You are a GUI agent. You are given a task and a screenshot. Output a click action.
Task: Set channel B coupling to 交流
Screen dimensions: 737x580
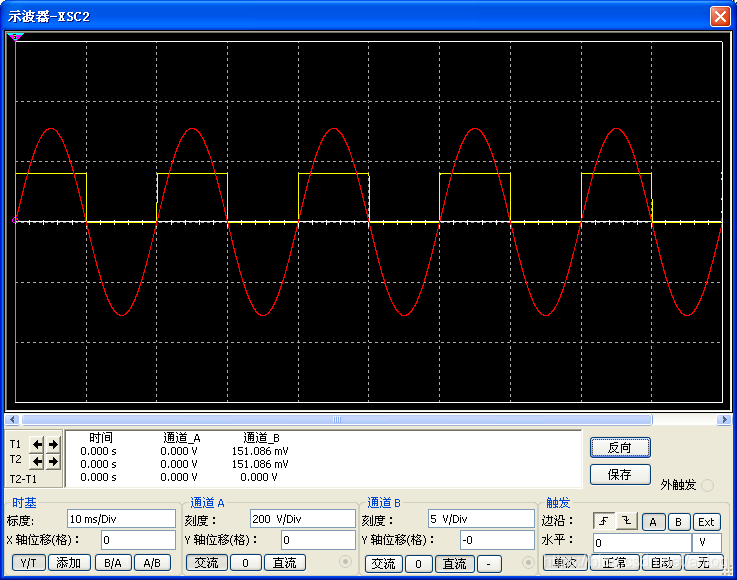pos(384,564)
